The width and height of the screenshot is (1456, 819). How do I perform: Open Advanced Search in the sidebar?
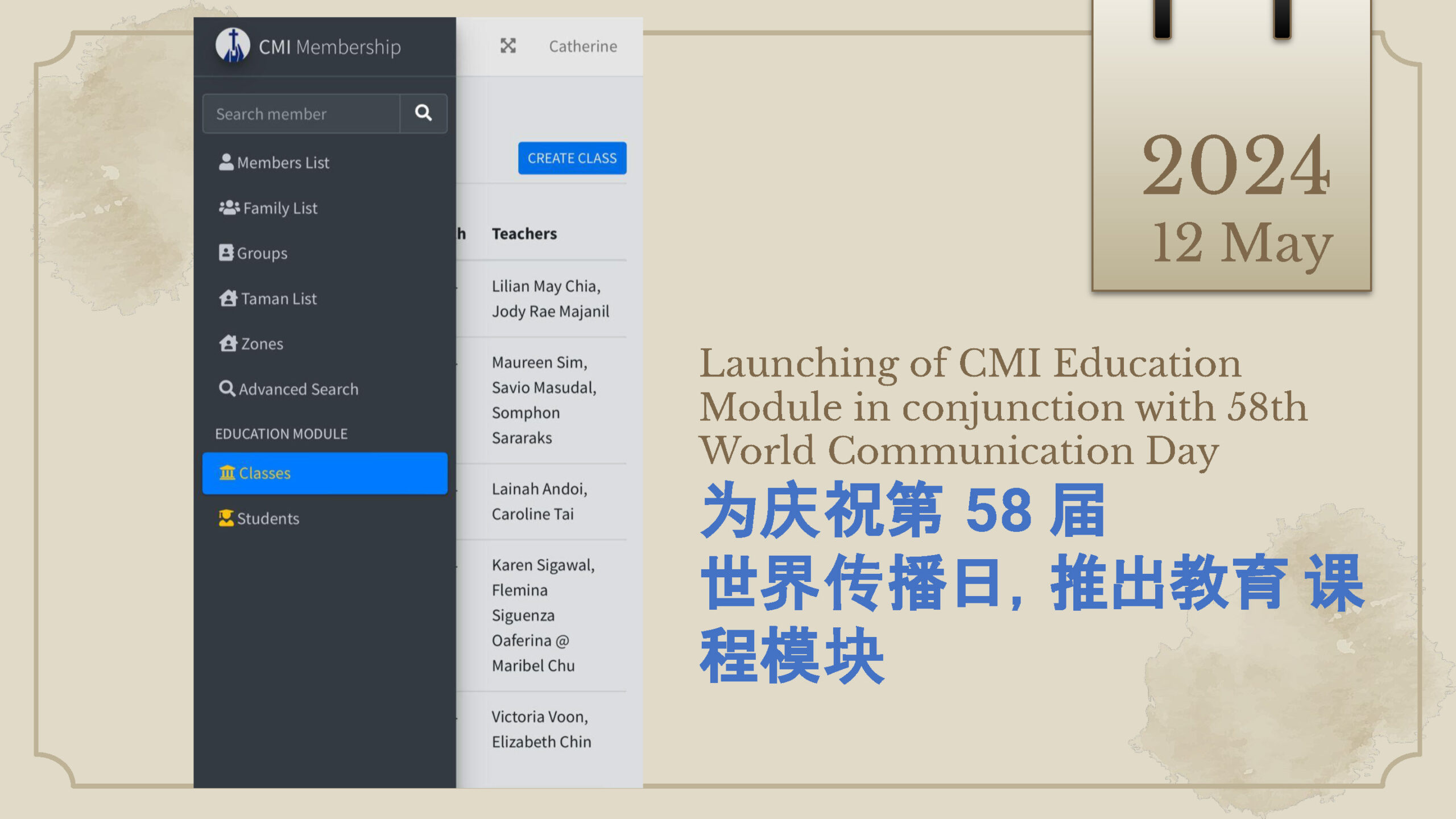pos(325,389)
